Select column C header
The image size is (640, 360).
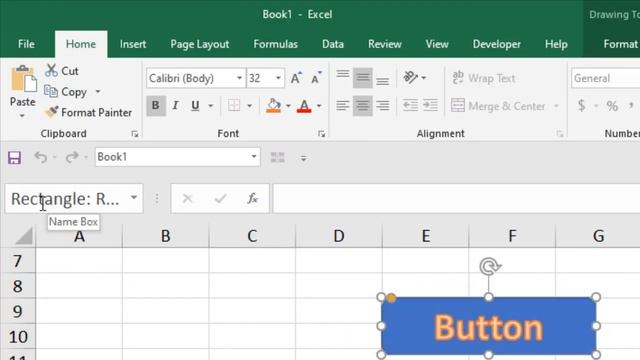pyautogui.click(x=252, y=236)
